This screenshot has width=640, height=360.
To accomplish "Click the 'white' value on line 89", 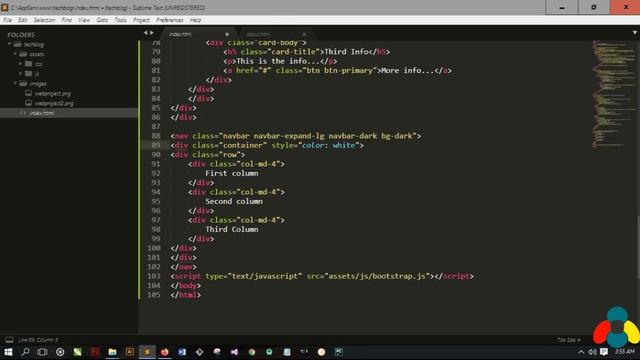I will [x=344, y=145].
